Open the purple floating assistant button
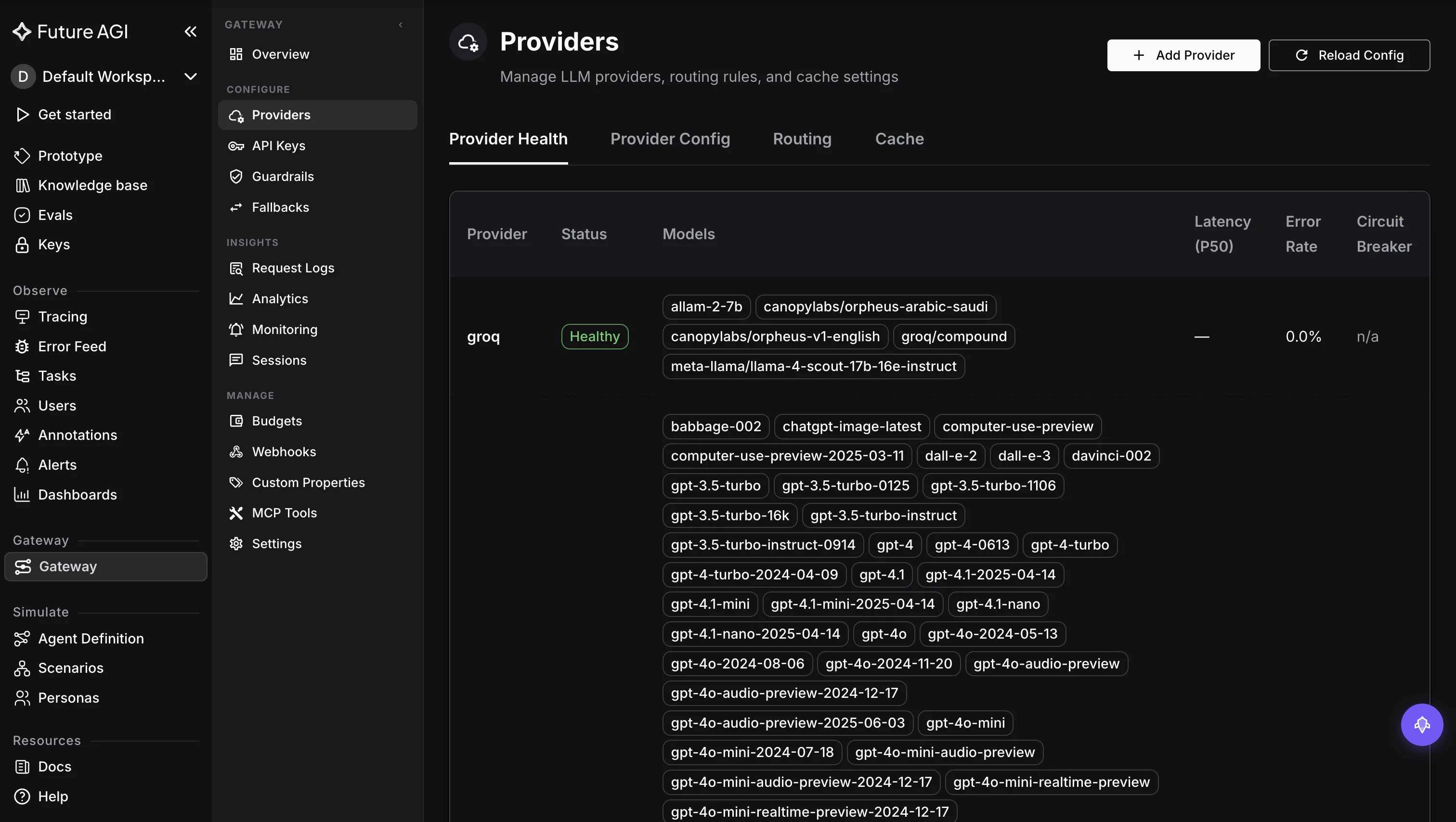 1421,725
